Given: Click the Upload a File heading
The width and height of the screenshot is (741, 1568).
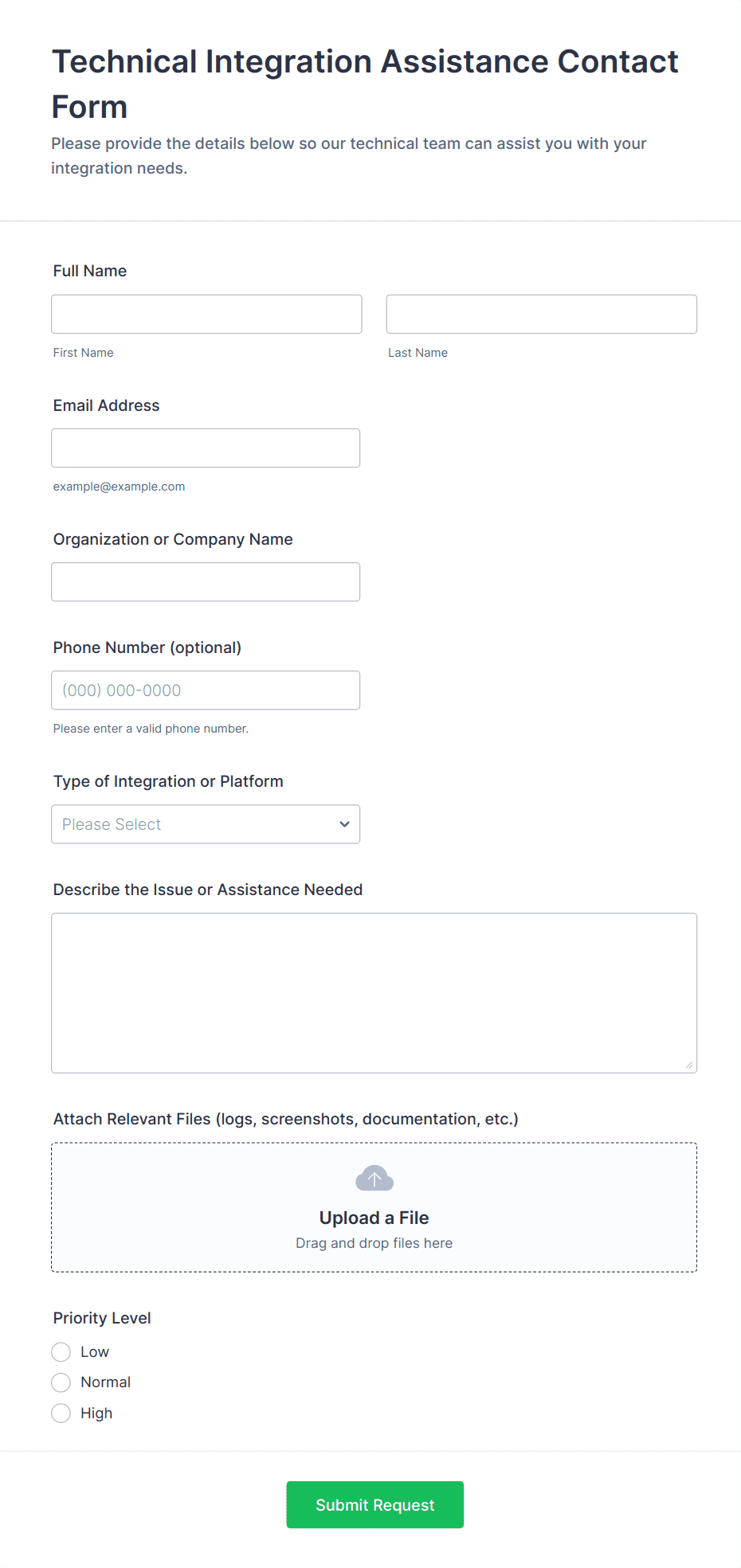Looking at the screenshot, I should (374, 1218).
